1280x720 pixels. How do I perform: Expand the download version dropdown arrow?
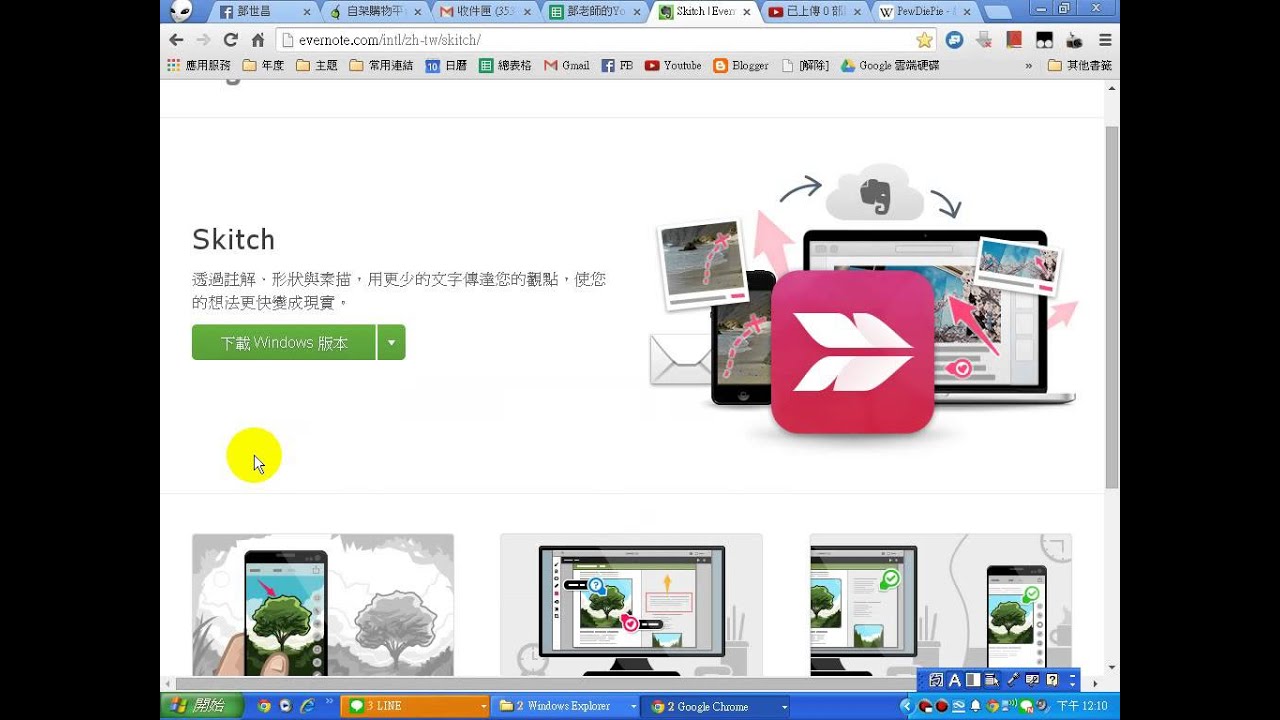coord(391,342)
